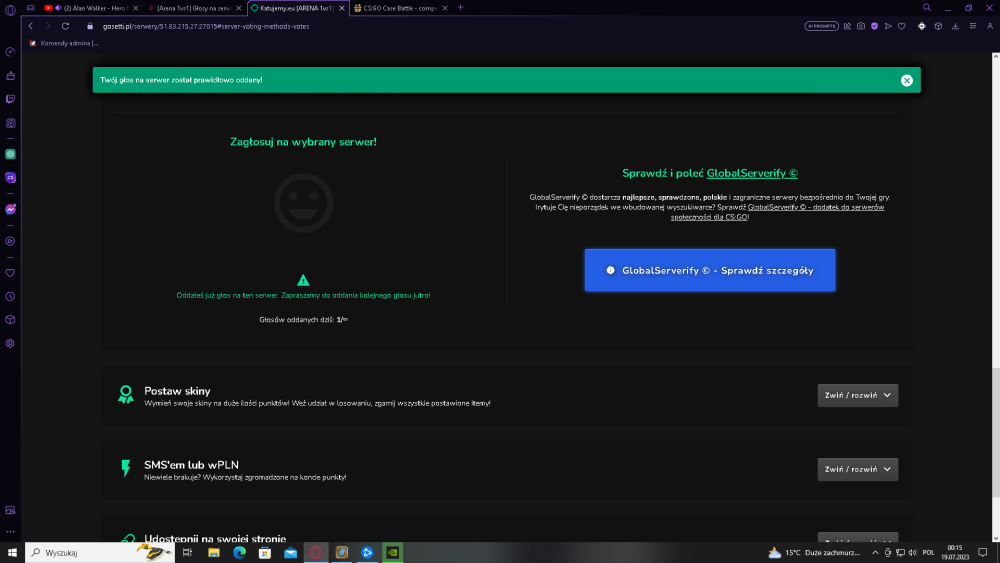This screenshot has width=1000, height=563.
Task: Click the address bar URL gosetti.pl
Action: click(206, 26)
